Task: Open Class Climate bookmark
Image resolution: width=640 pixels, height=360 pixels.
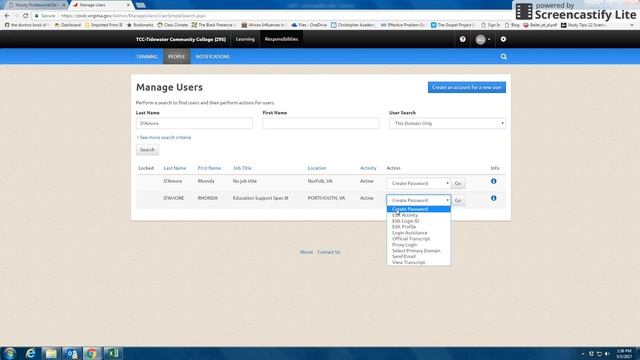Action: tap(173, 25)
